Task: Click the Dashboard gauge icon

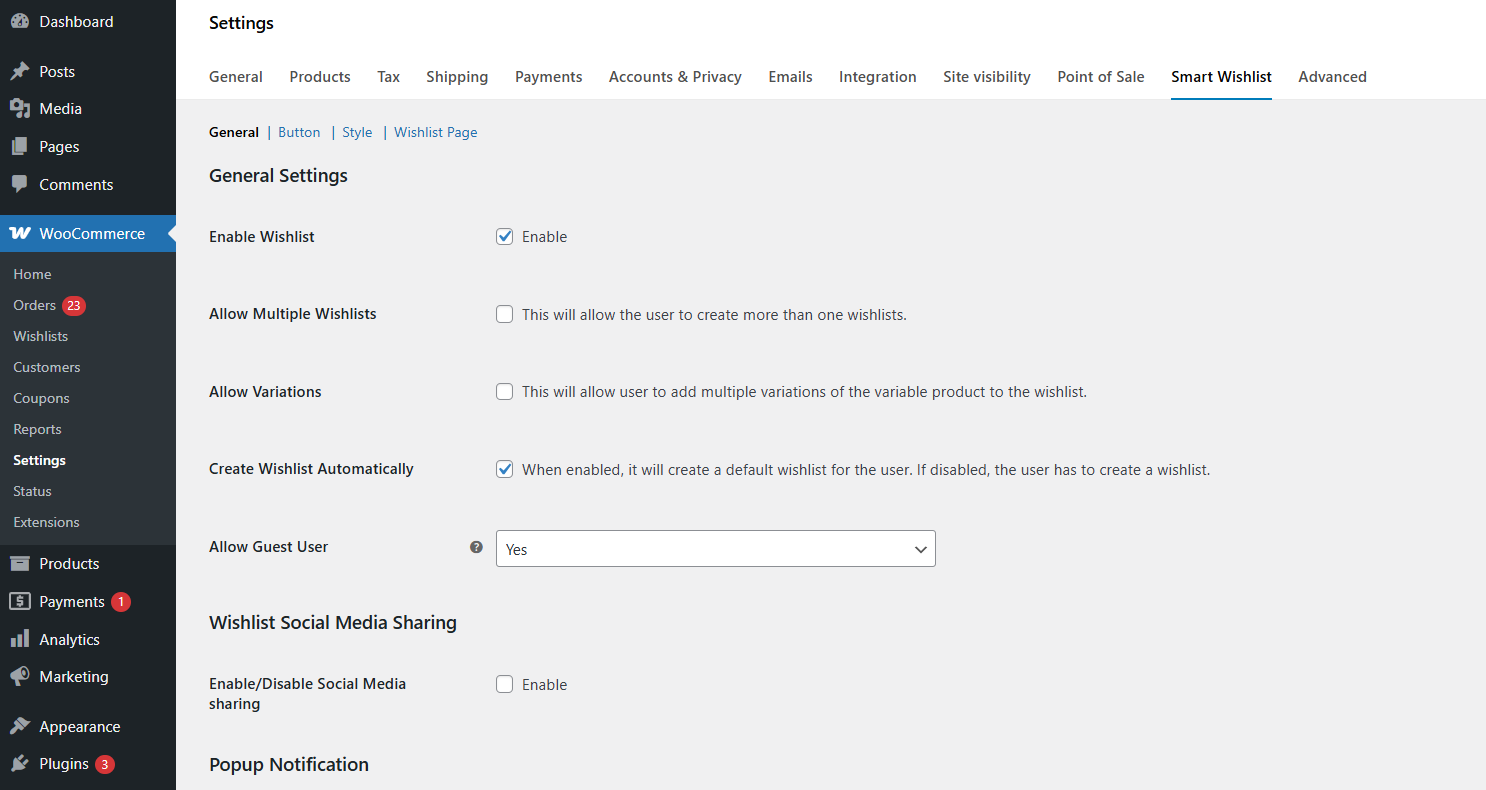Action: [19, 21]
